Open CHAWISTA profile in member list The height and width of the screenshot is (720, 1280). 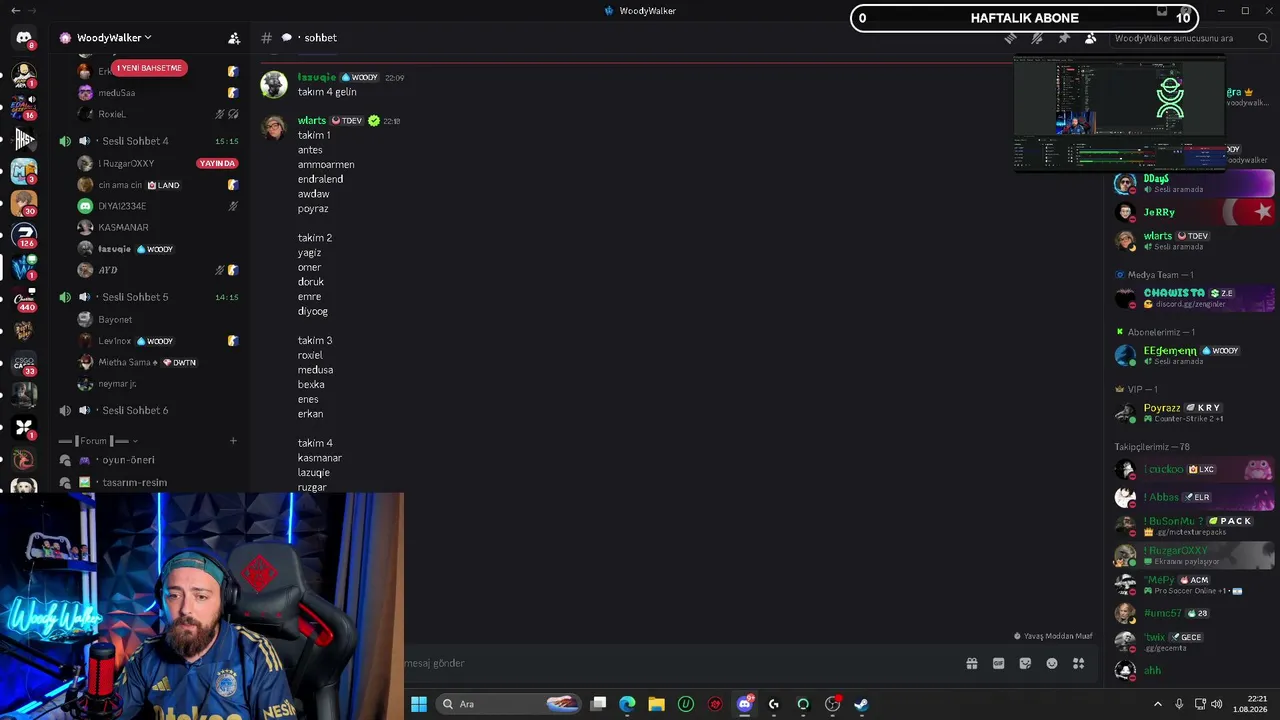click(x=1194, y=298)
